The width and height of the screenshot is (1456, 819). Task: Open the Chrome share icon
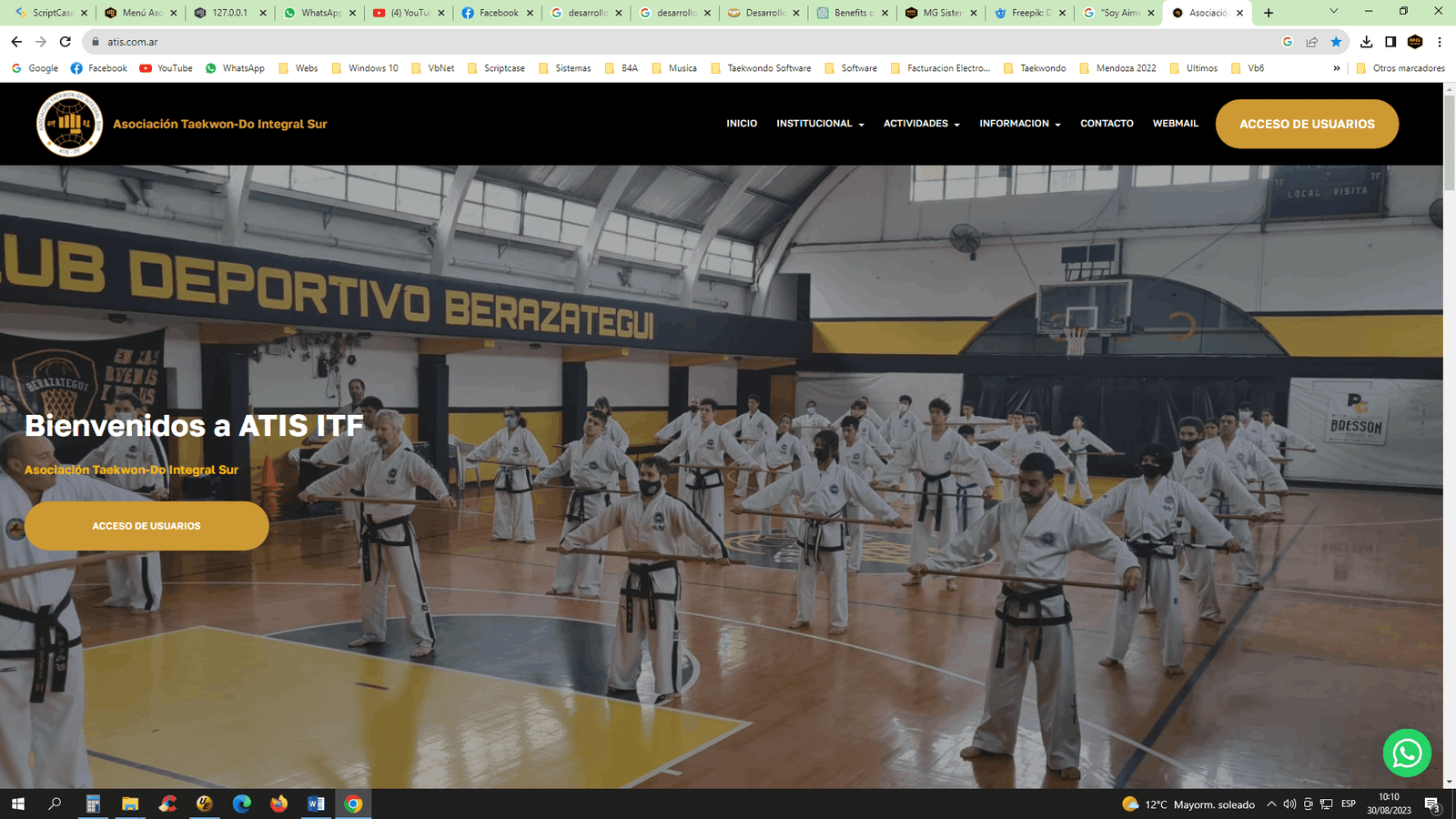pyautogui.click(x=1311, y=42)
